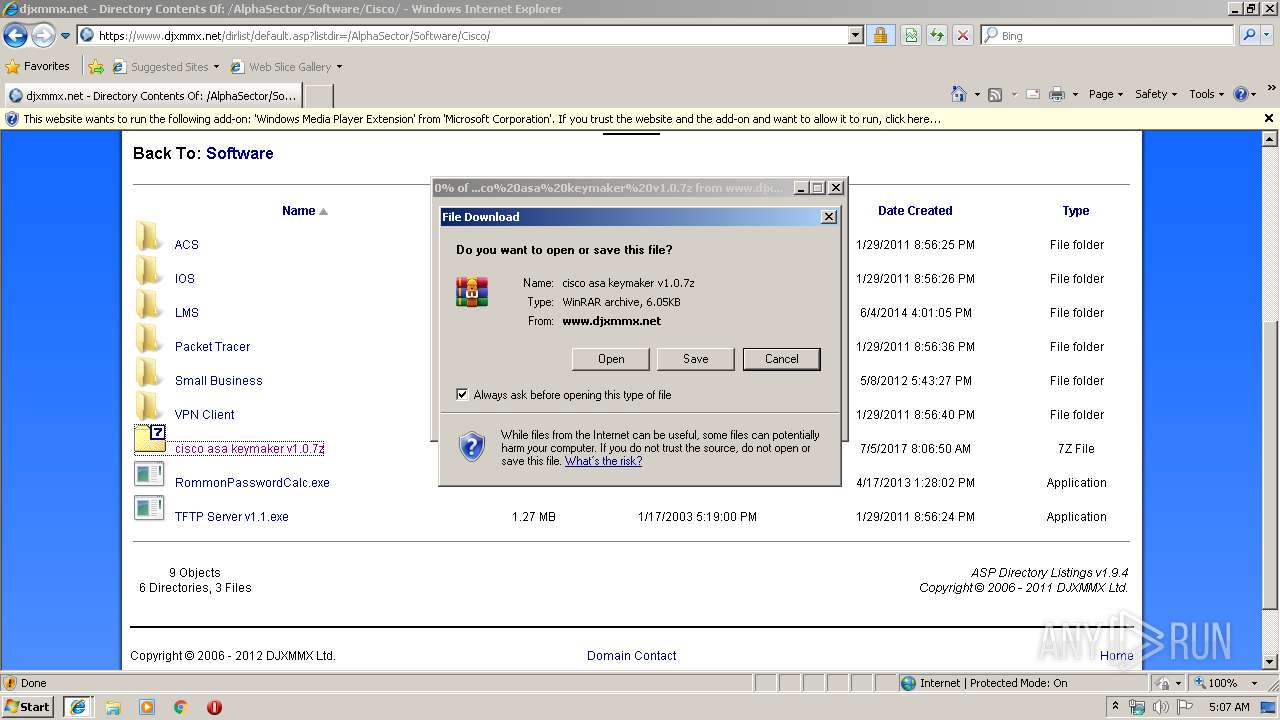Open the ACS folder link

(186, 245)
